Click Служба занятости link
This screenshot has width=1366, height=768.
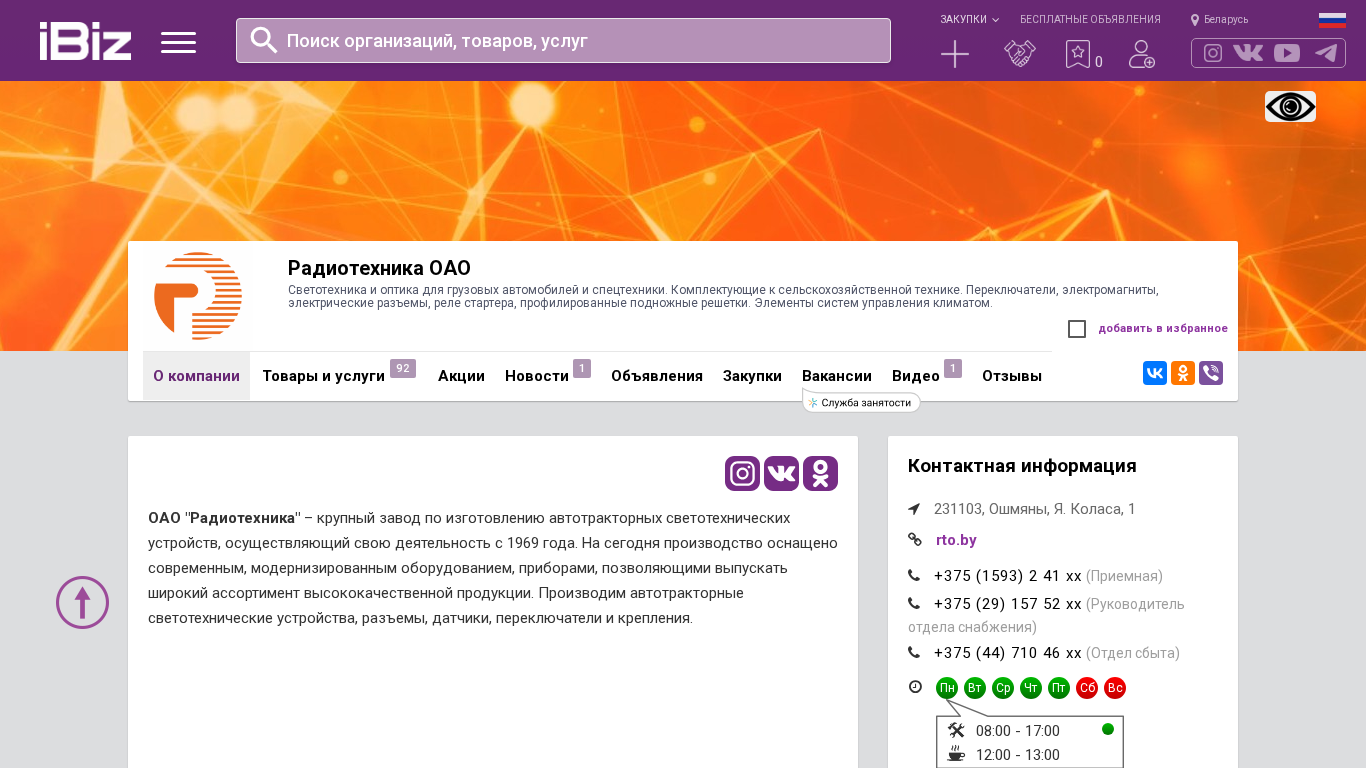pyautogui.click(x=861, y=402)
